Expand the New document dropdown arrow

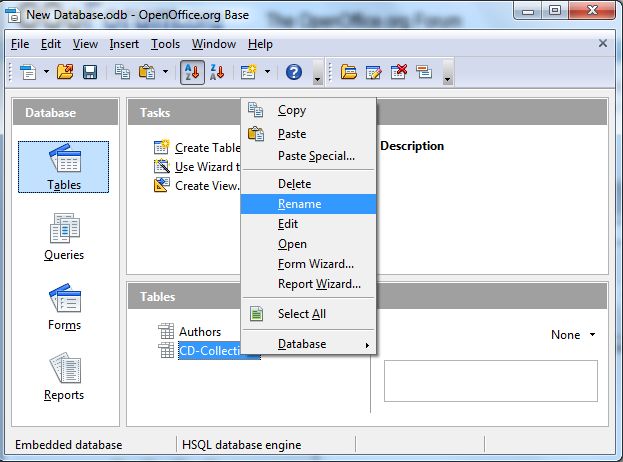pos(44,72)
